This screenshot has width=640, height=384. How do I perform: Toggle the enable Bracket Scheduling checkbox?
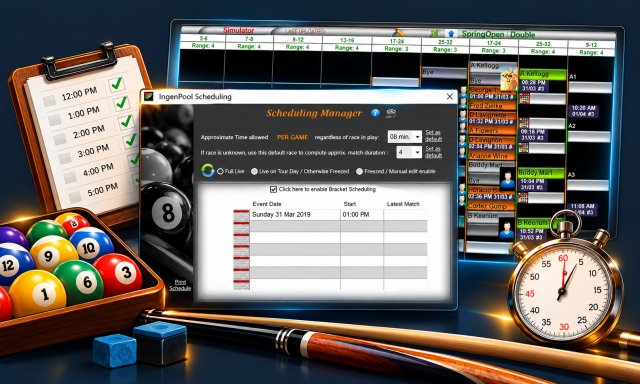[x=273, y=189]
